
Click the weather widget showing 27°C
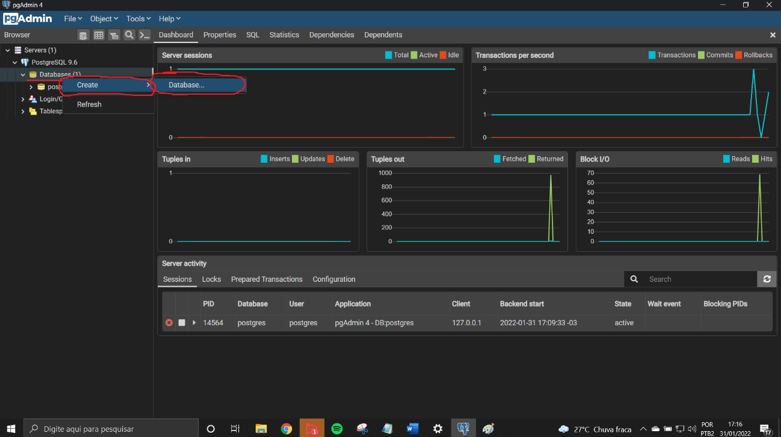tap(595, 429)
